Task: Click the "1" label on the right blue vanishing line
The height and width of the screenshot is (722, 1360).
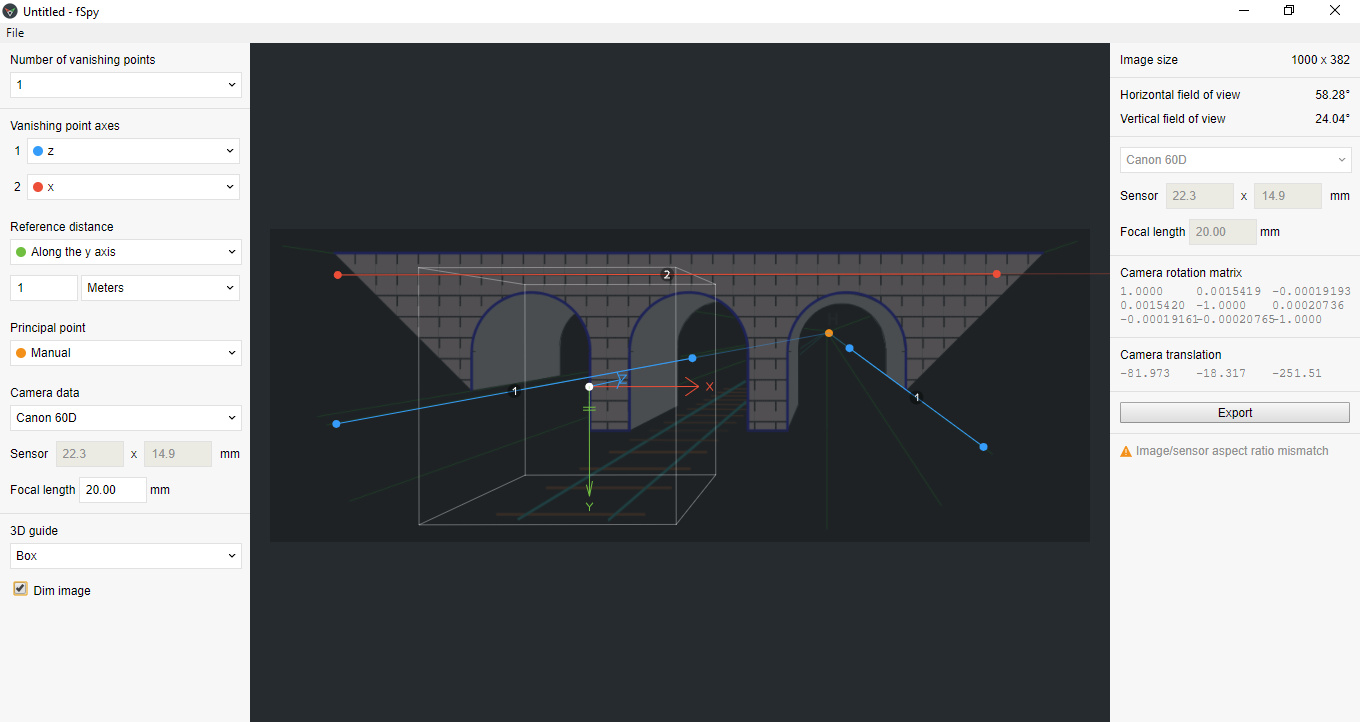Action: pyautogui.click(x=917, y=398)
